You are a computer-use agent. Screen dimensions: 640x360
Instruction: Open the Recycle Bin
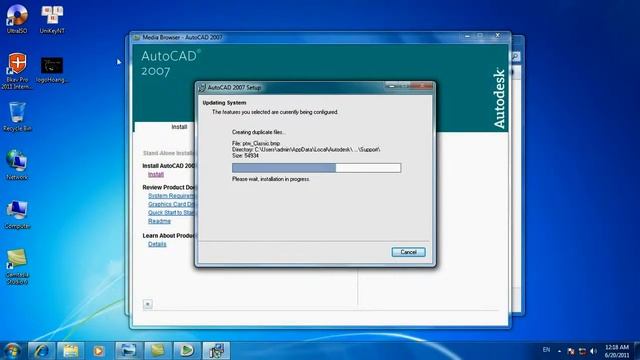click(x=17, y=117)
